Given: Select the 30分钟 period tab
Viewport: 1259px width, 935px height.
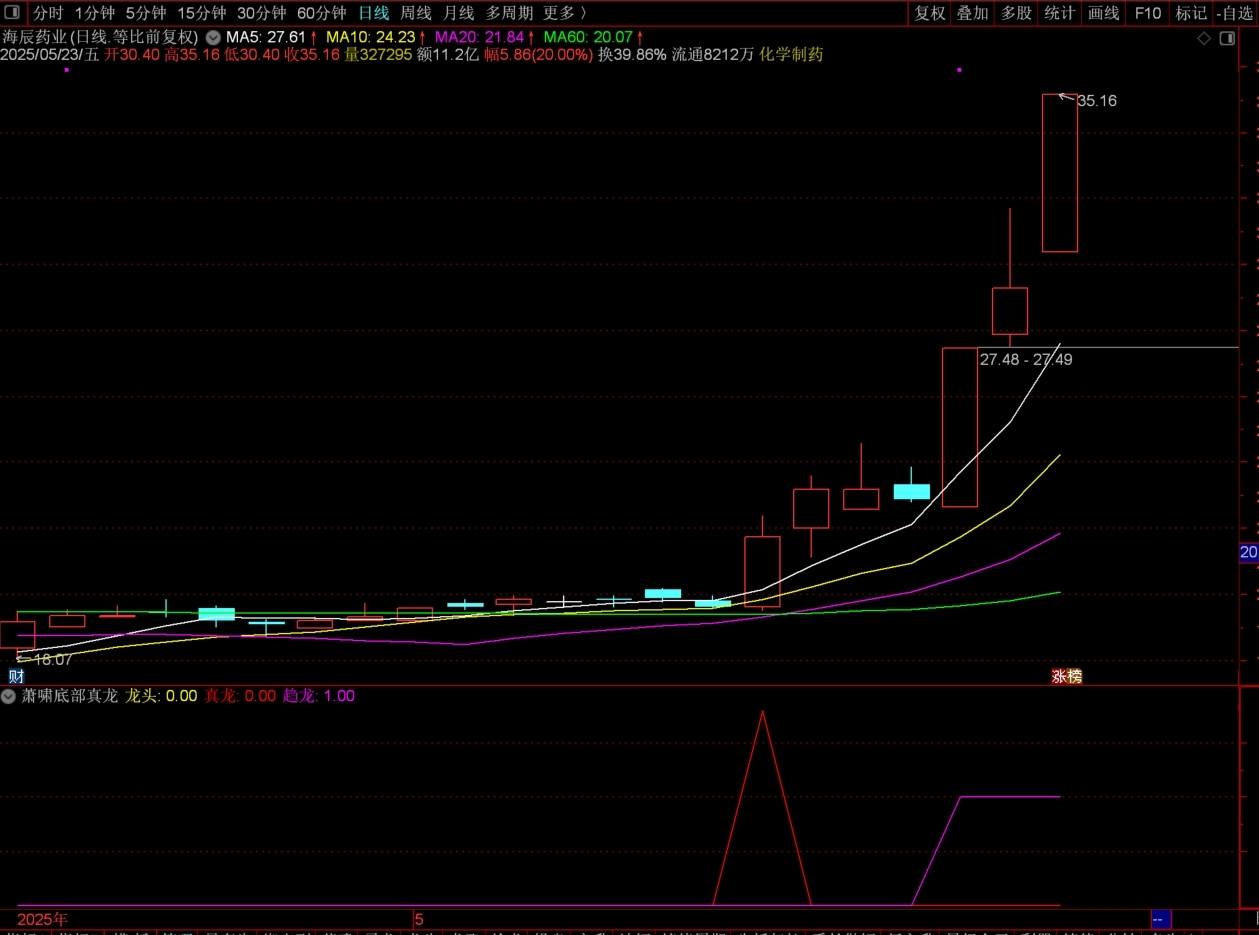Looking at the screenshot, I should click(261, 13).
